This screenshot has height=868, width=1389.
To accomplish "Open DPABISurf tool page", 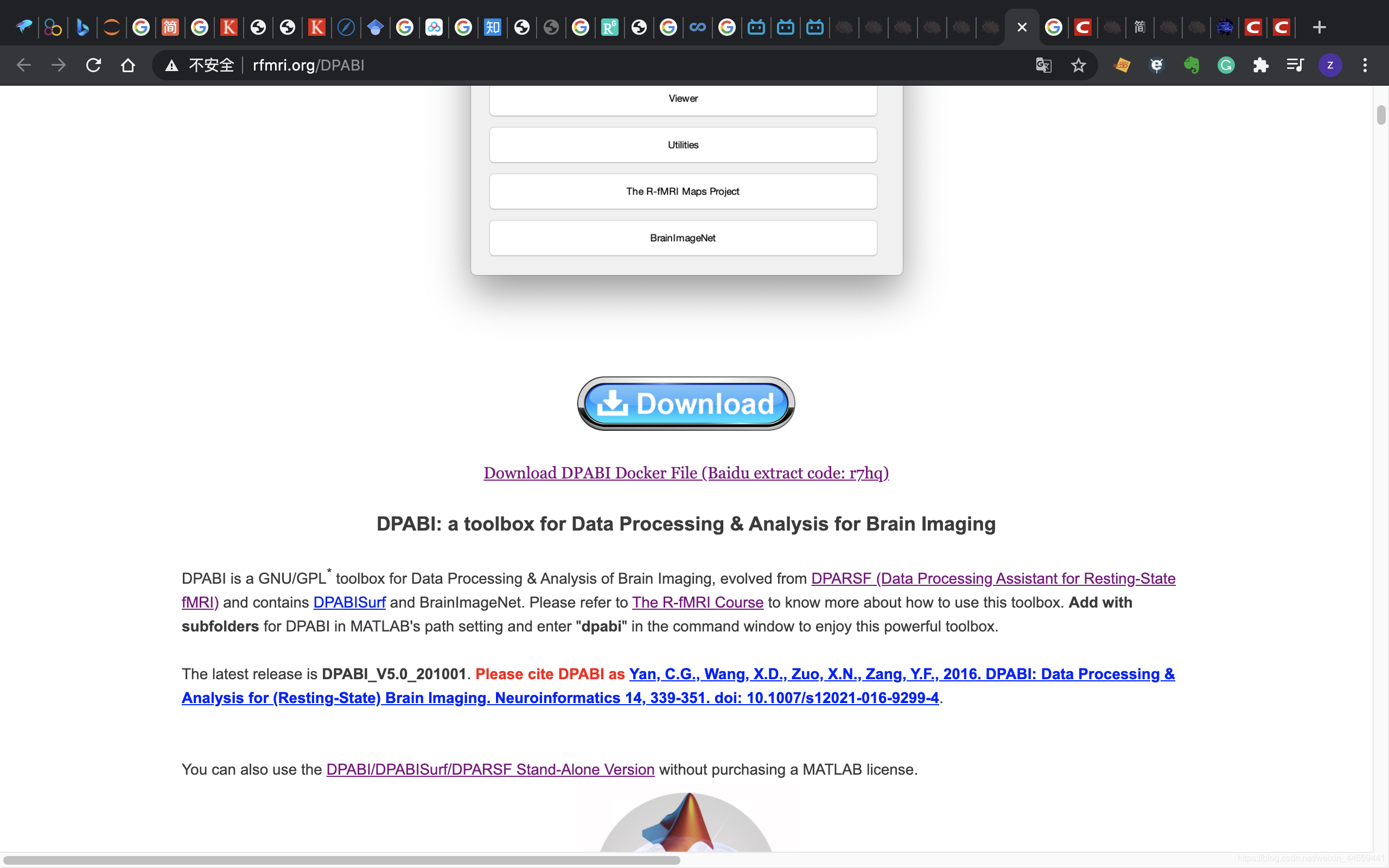I will coord(349,601).
